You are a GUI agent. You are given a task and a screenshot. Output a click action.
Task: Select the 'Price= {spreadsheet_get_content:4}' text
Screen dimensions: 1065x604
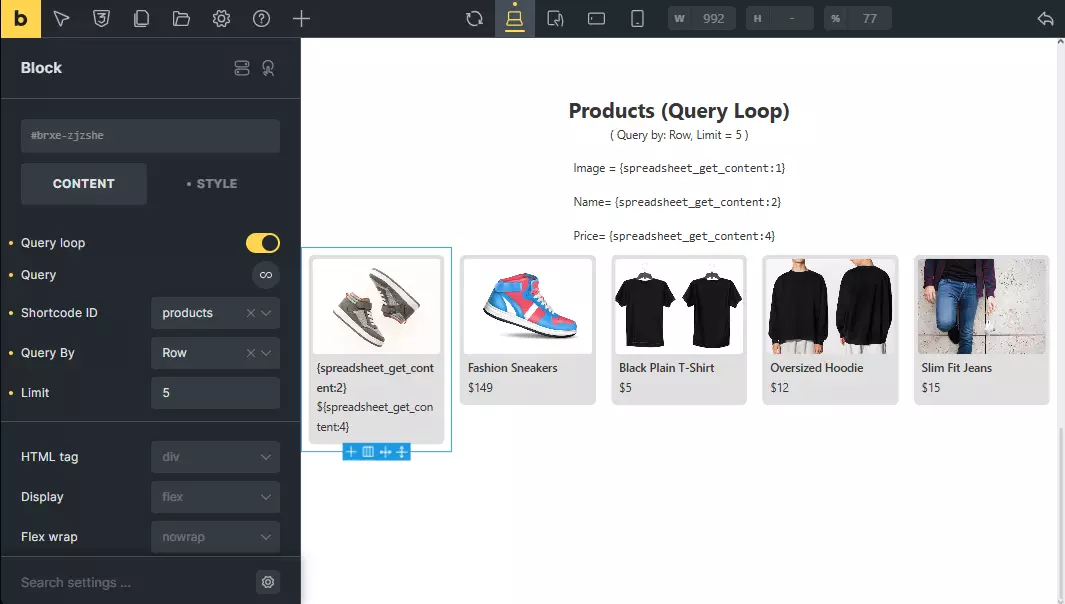click(674, 236)
